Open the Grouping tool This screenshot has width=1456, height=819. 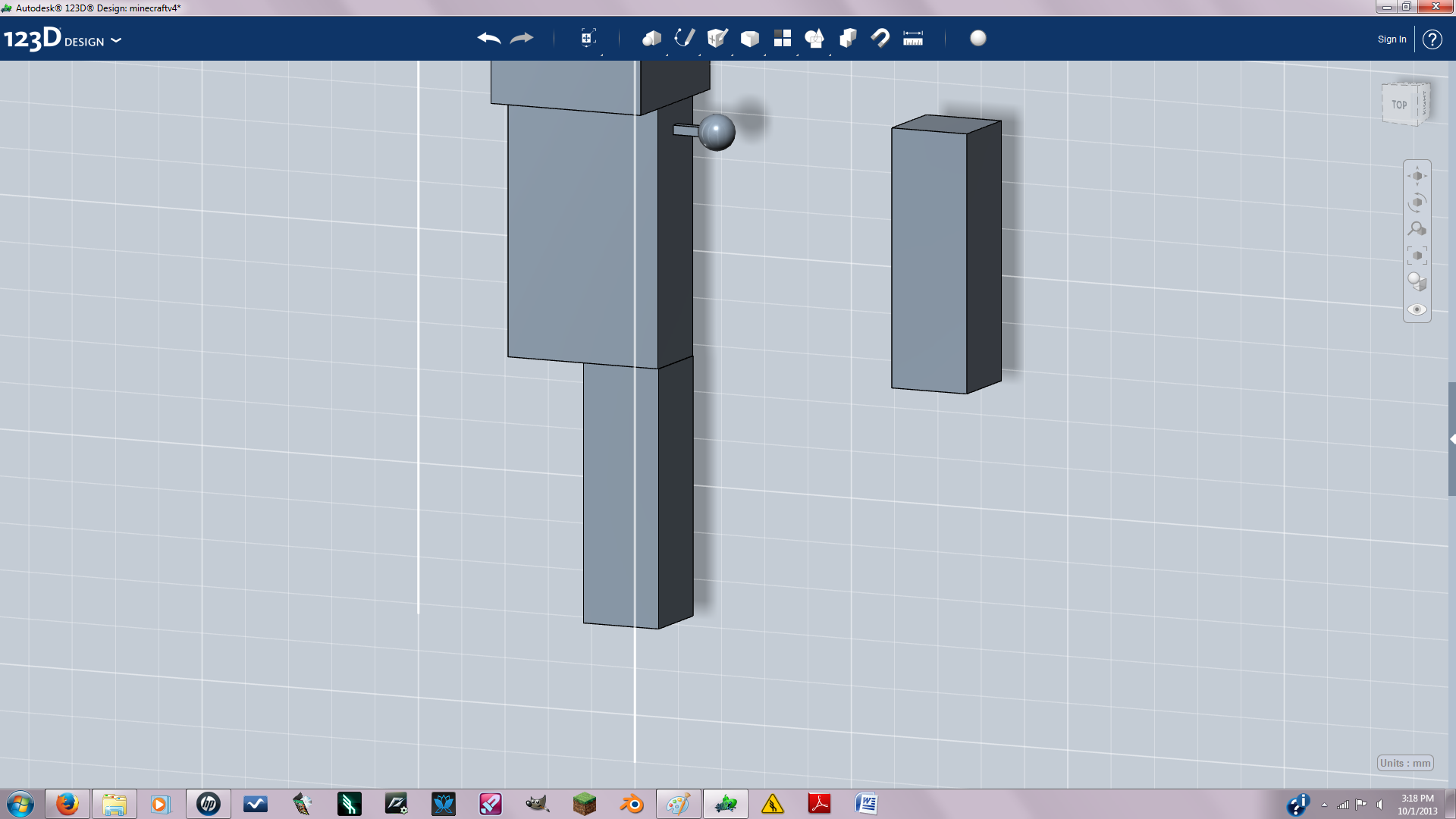coord(814,38)
